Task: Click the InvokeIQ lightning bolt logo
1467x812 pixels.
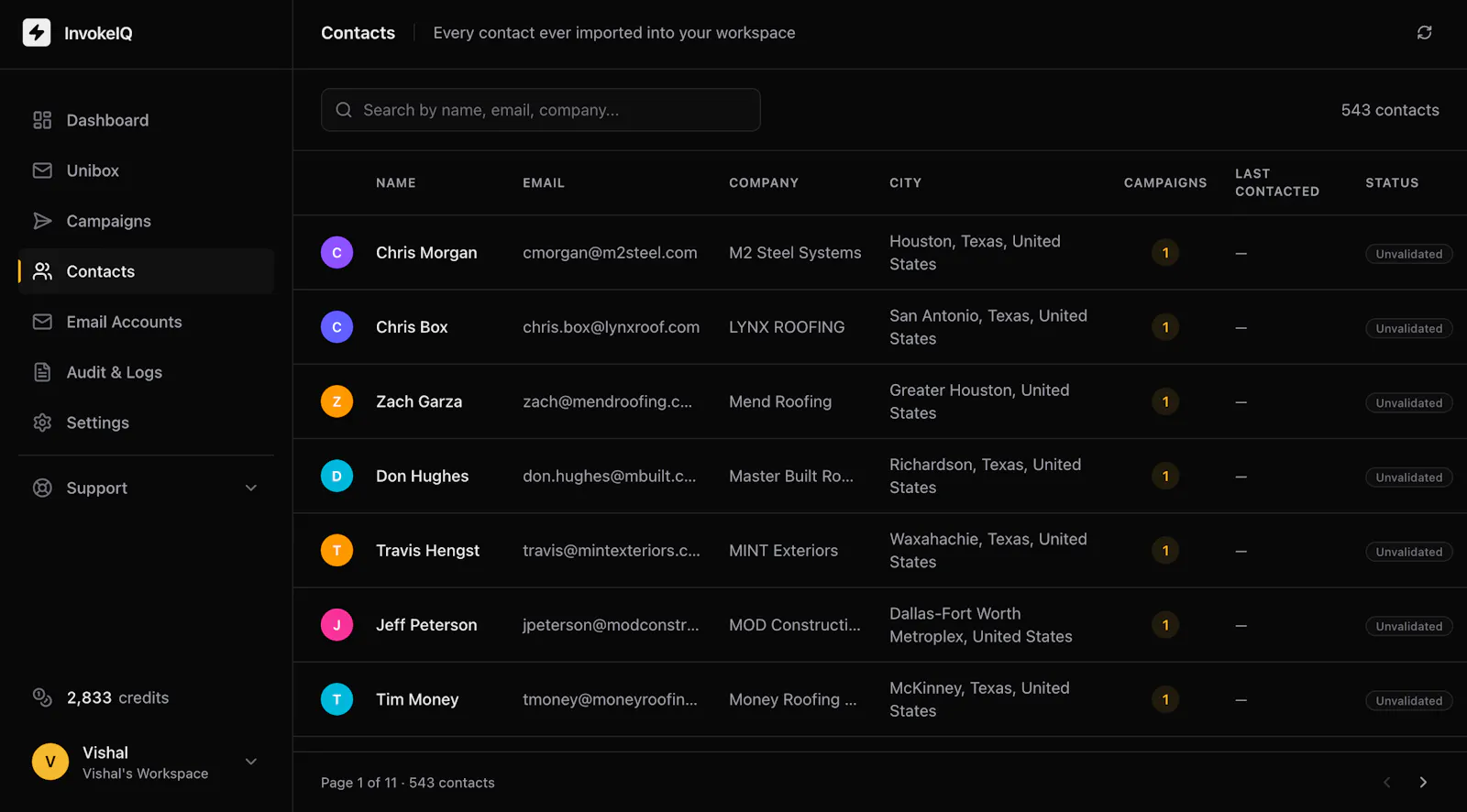Action: [x=37, y=33]
